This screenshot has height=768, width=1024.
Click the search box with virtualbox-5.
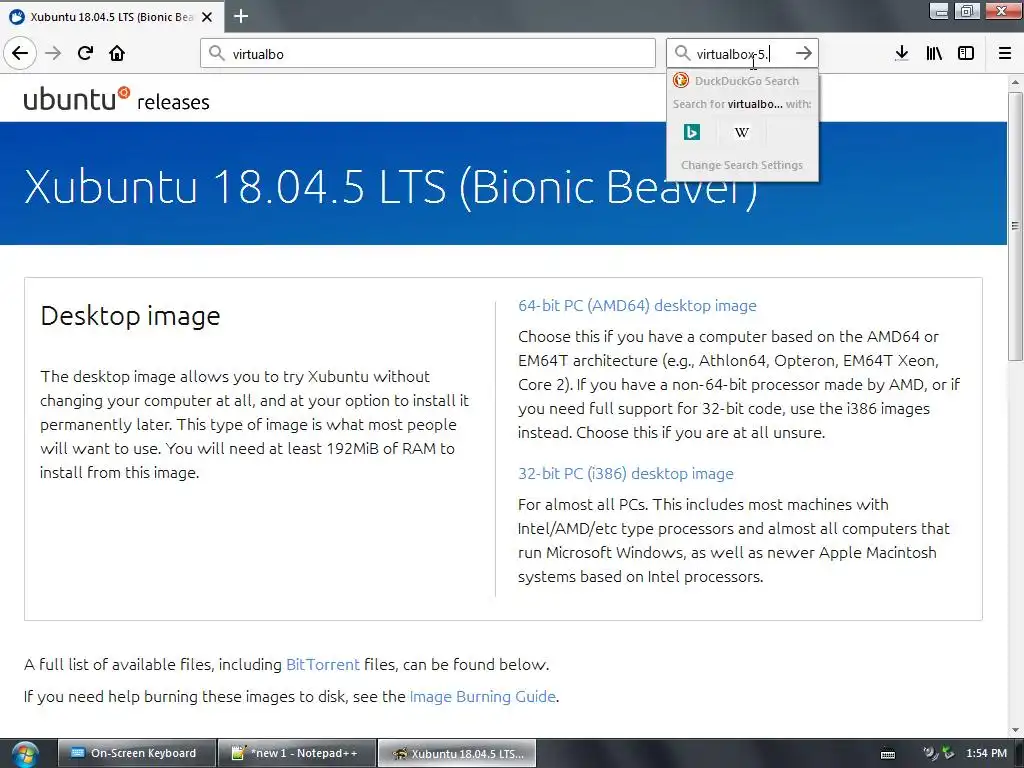pyautogui.click(x=741, y=53)
